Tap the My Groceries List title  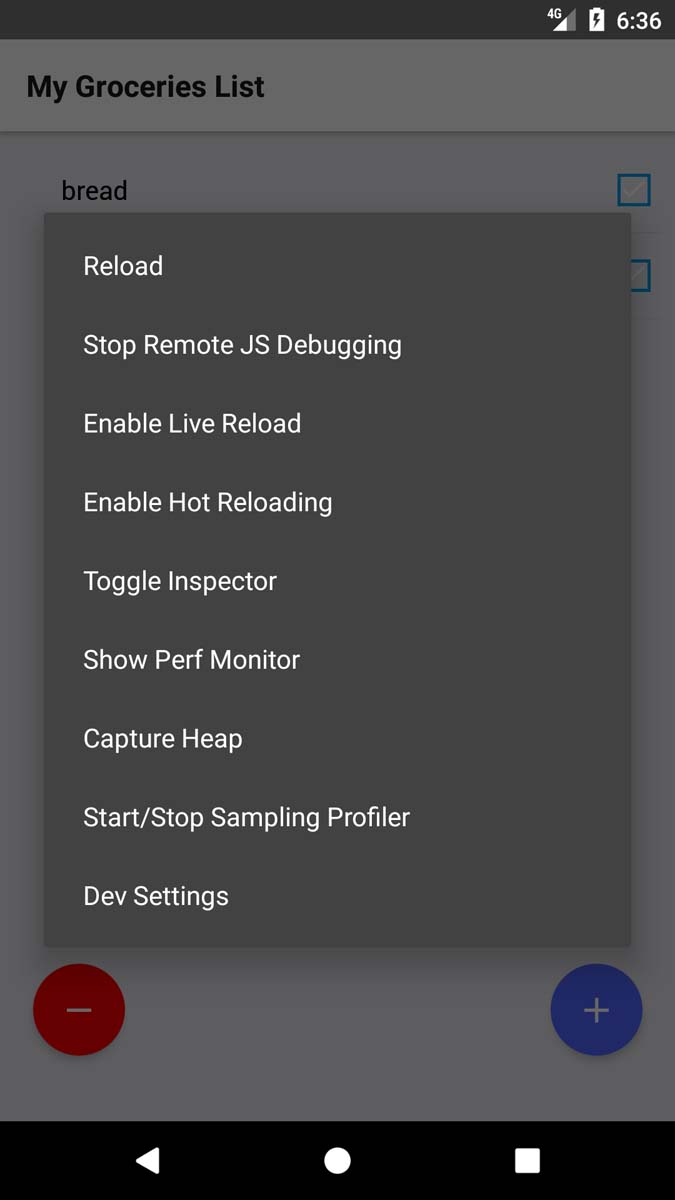click(145, 87)
